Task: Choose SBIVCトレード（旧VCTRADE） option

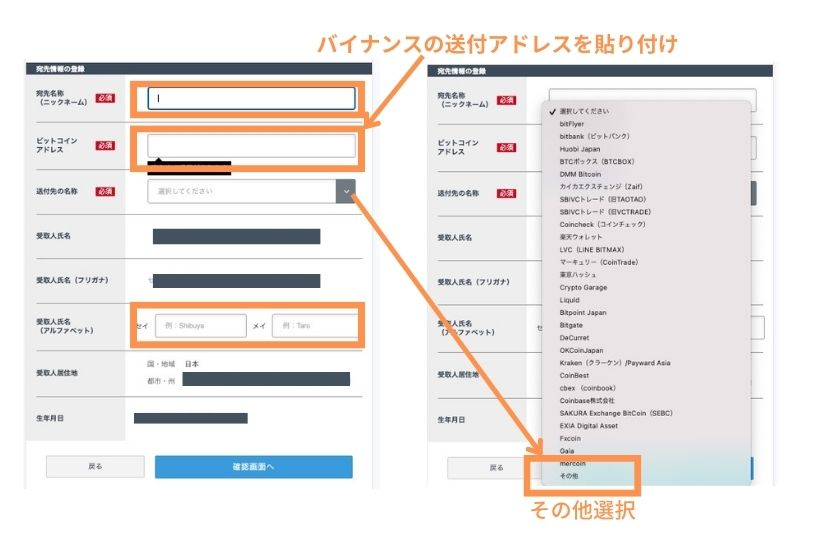Action: pyautogui.click(x=605, y=212)
